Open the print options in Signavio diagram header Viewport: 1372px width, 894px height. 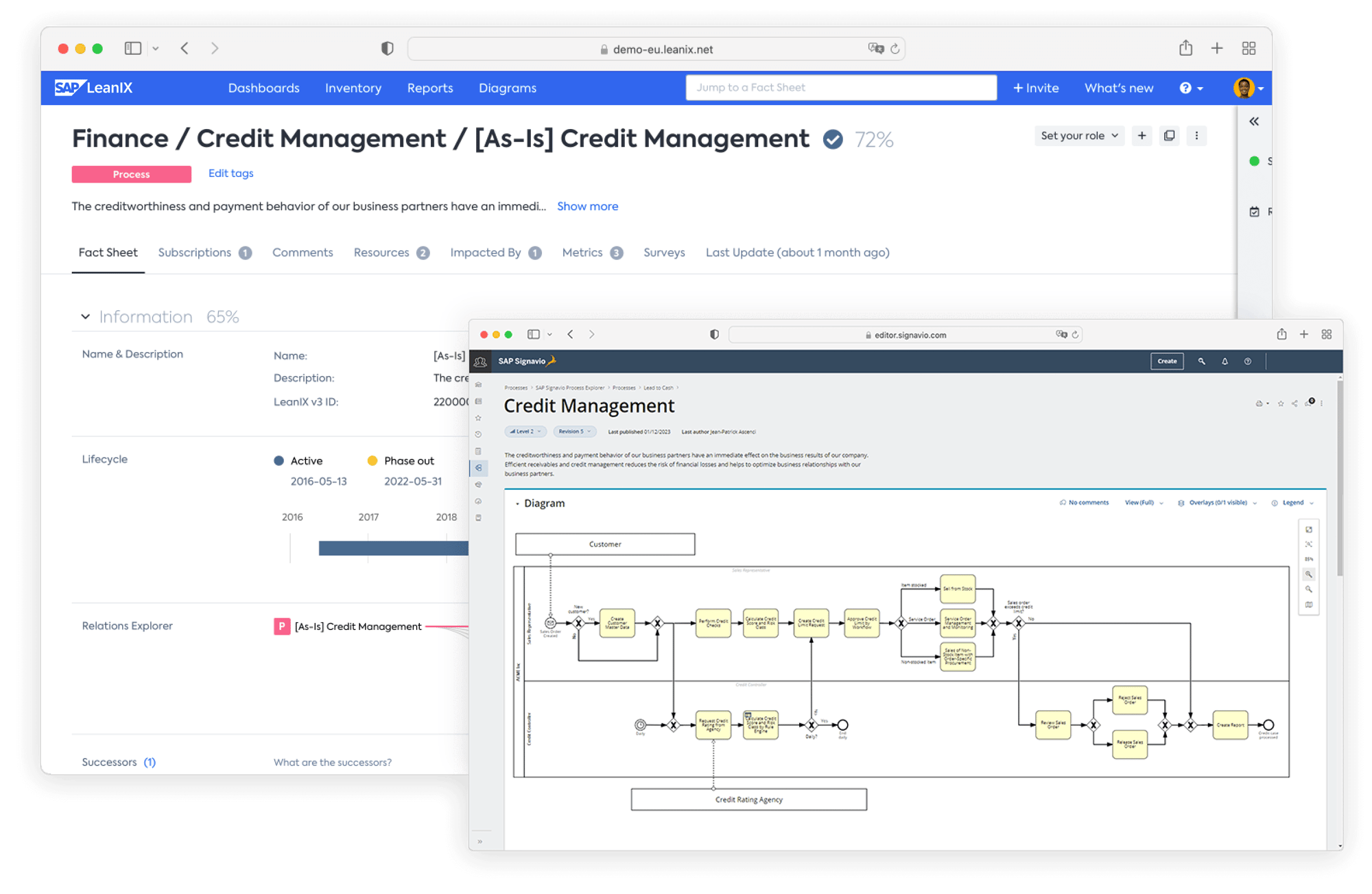point(1259,403)
